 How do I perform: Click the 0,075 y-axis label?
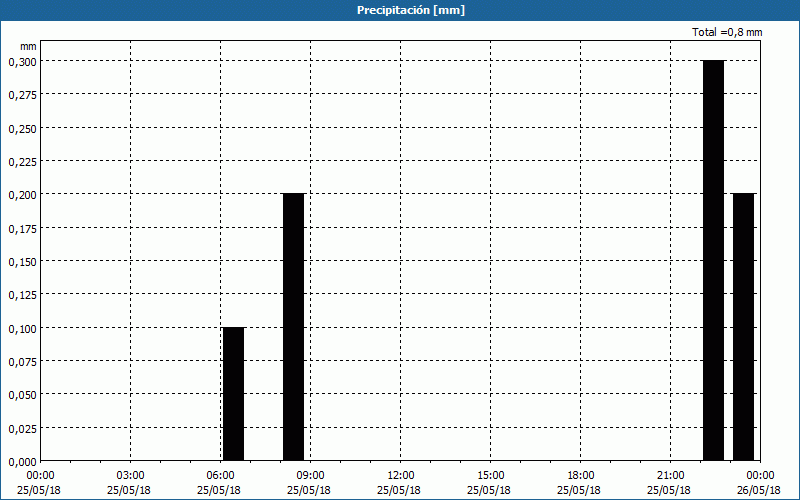pos(22,362)
